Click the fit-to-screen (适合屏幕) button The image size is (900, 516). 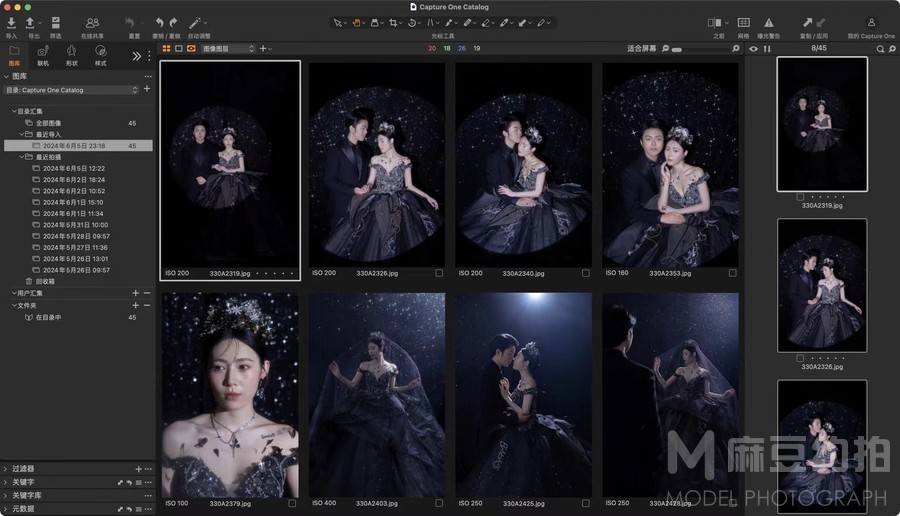(x=641, y=49)
